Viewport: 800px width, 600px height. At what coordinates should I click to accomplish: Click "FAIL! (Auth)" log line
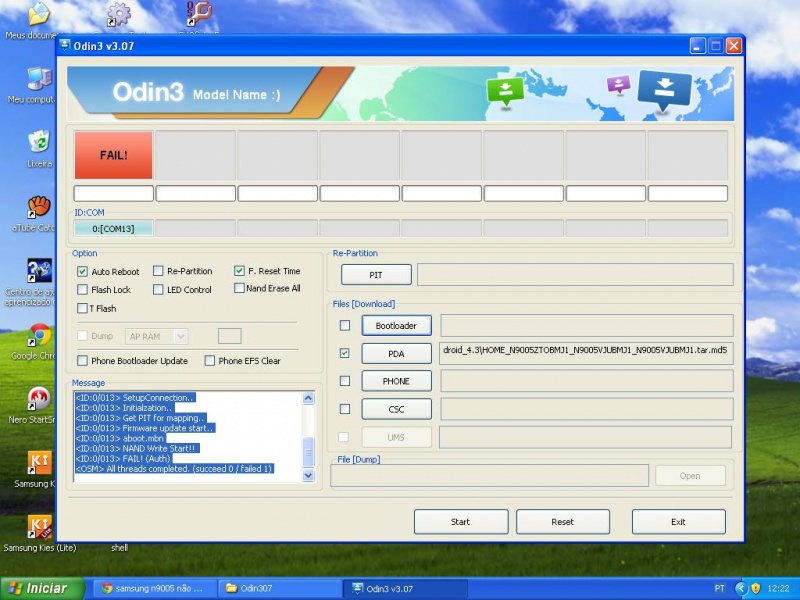pos(123,458)
